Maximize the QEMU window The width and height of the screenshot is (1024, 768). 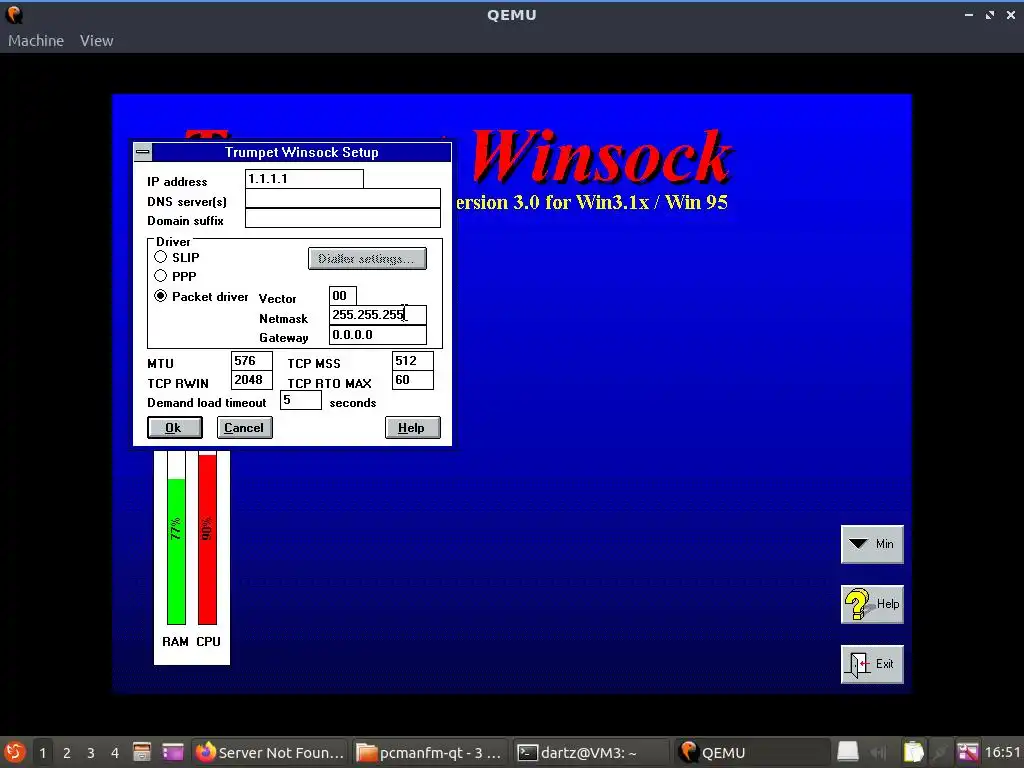pos(990,15)
